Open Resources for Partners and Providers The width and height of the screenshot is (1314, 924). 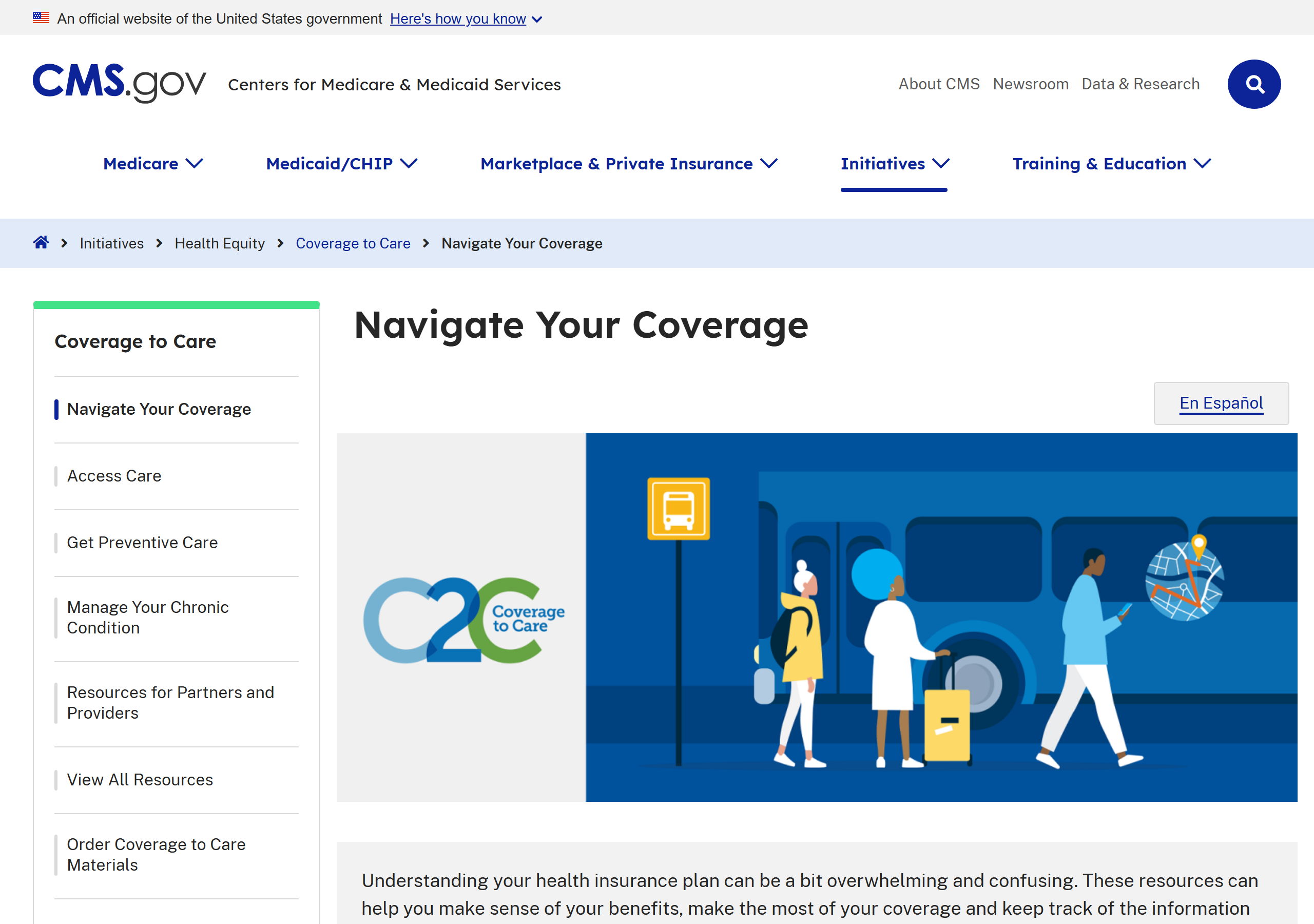[170, 703]
